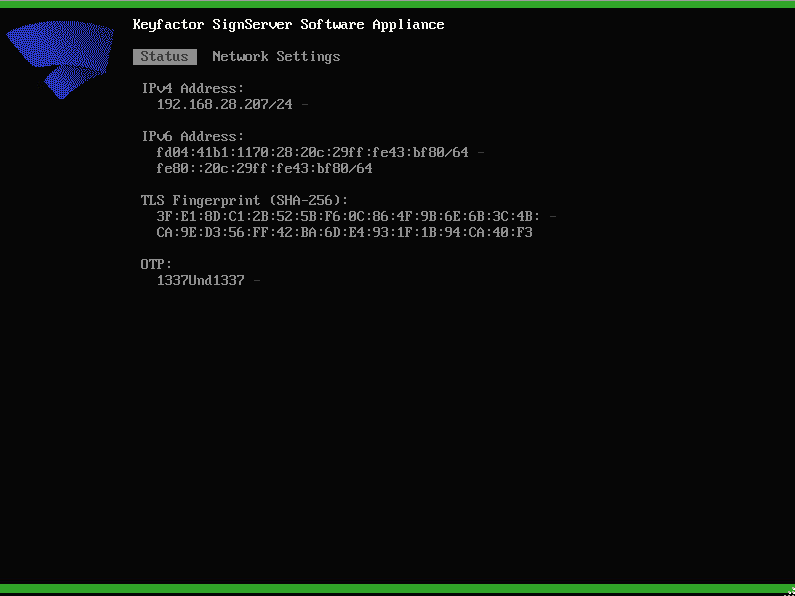
Task: Click the IPv4 Address label
Action: [193, 89]
